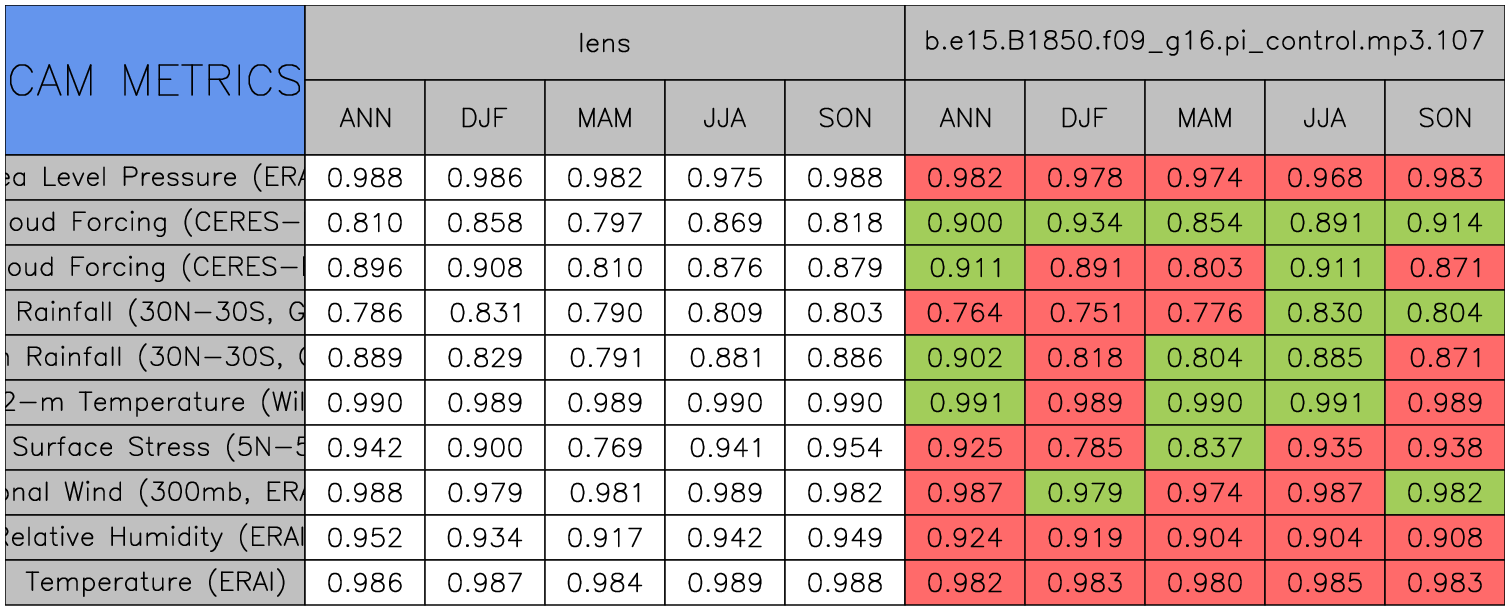Click the white cell with value 0.797
Image resolution: width=1510 pixels, height=611 pixels.
605,223
